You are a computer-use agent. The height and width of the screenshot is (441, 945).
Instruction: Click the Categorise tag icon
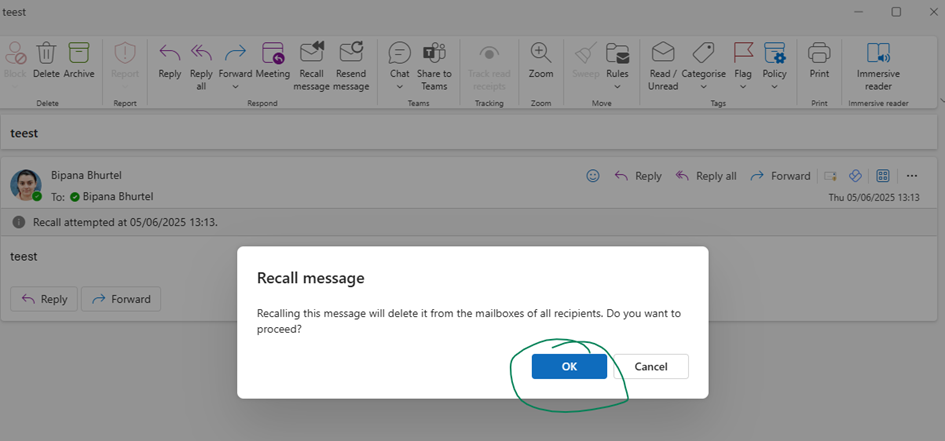[x=703, y=53]
